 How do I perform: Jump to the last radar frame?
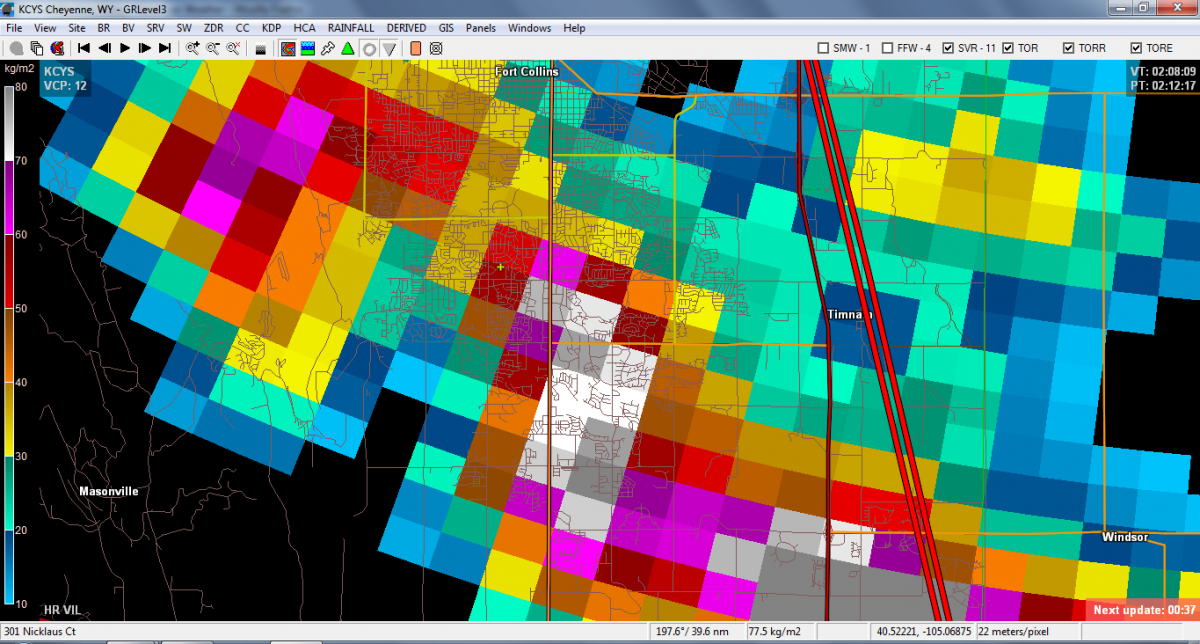click(x=165, y=48)
